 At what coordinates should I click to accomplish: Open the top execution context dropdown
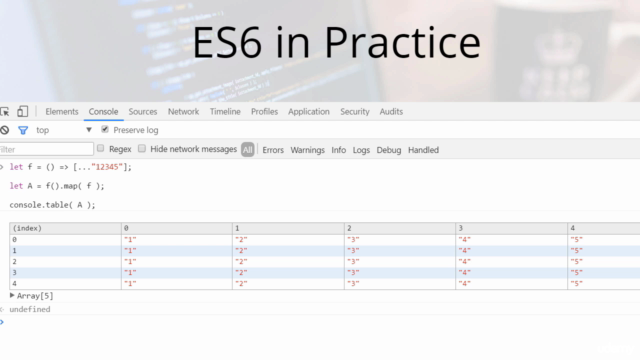point(64,130)
